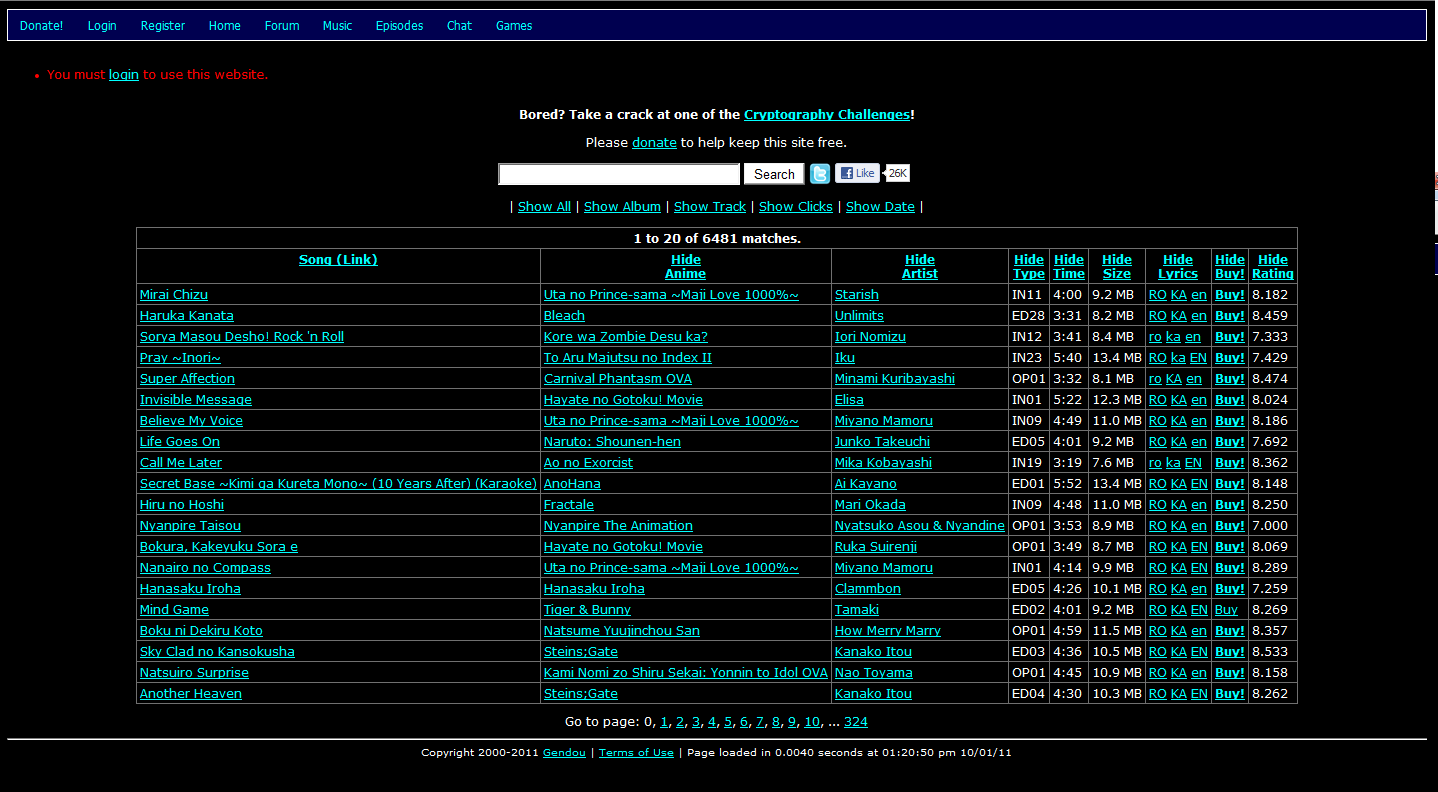1438x792 pixels.
Task: Open the Cryptography Challenges link
Action: click(x=827, y=115)
